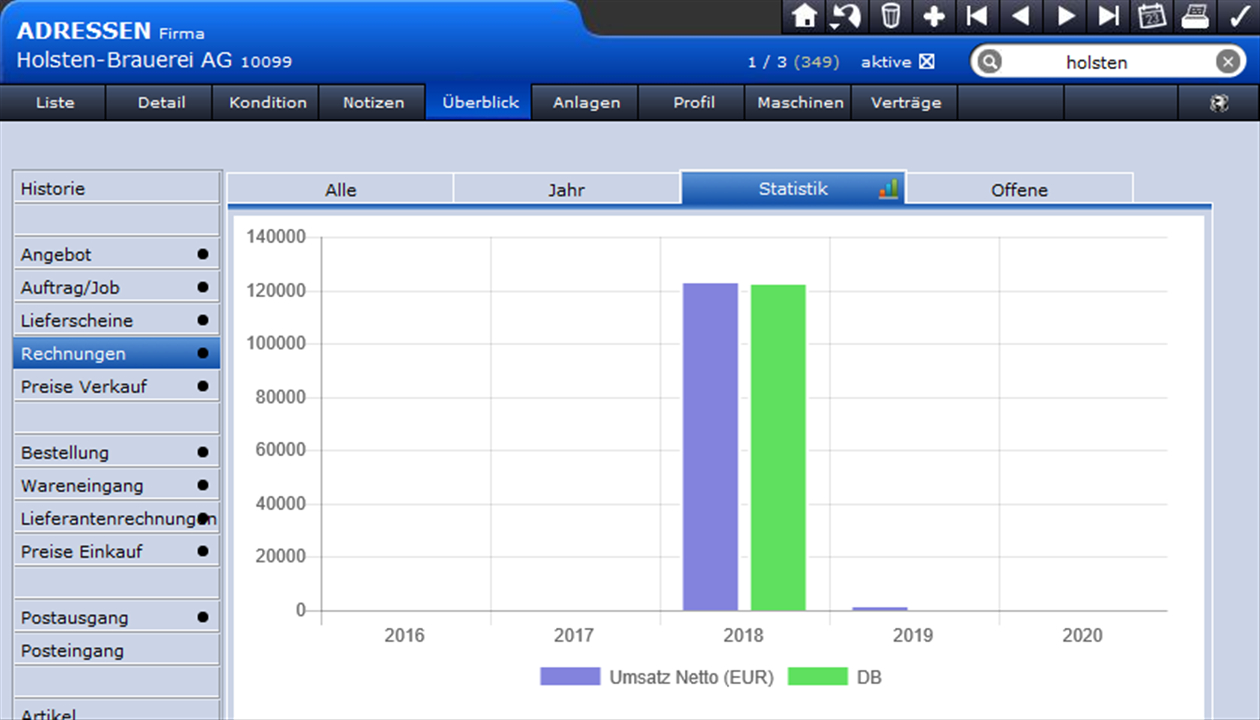Screen dimensions: 1260x720
Task: Show the Offene sub-tab
Action: point(1020,189)
